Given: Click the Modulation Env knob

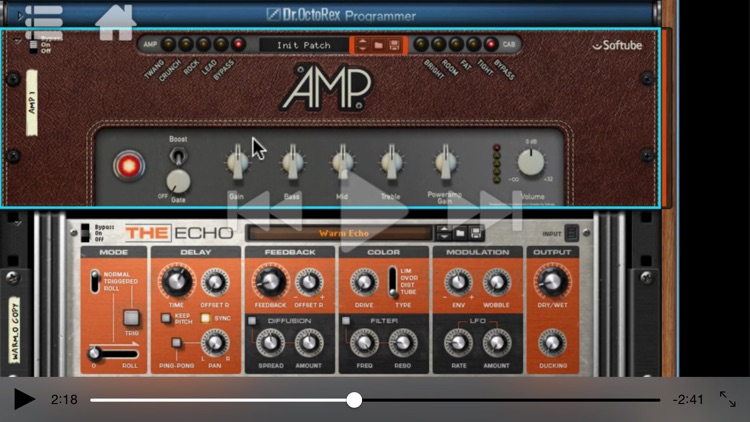Looking at the screenshot, I should [x=458, y=282].
